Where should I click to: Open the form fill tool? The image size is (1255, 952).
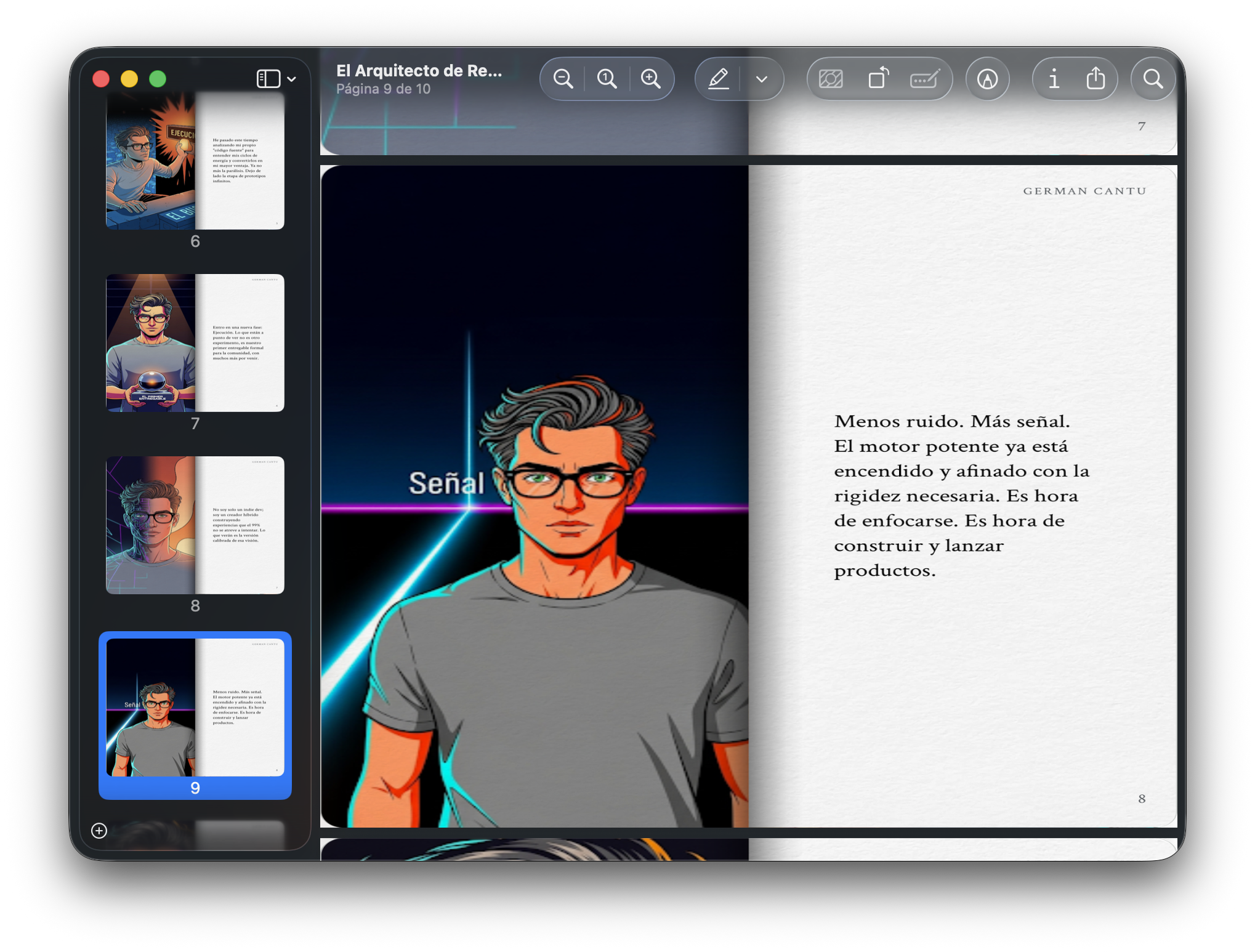925,79
